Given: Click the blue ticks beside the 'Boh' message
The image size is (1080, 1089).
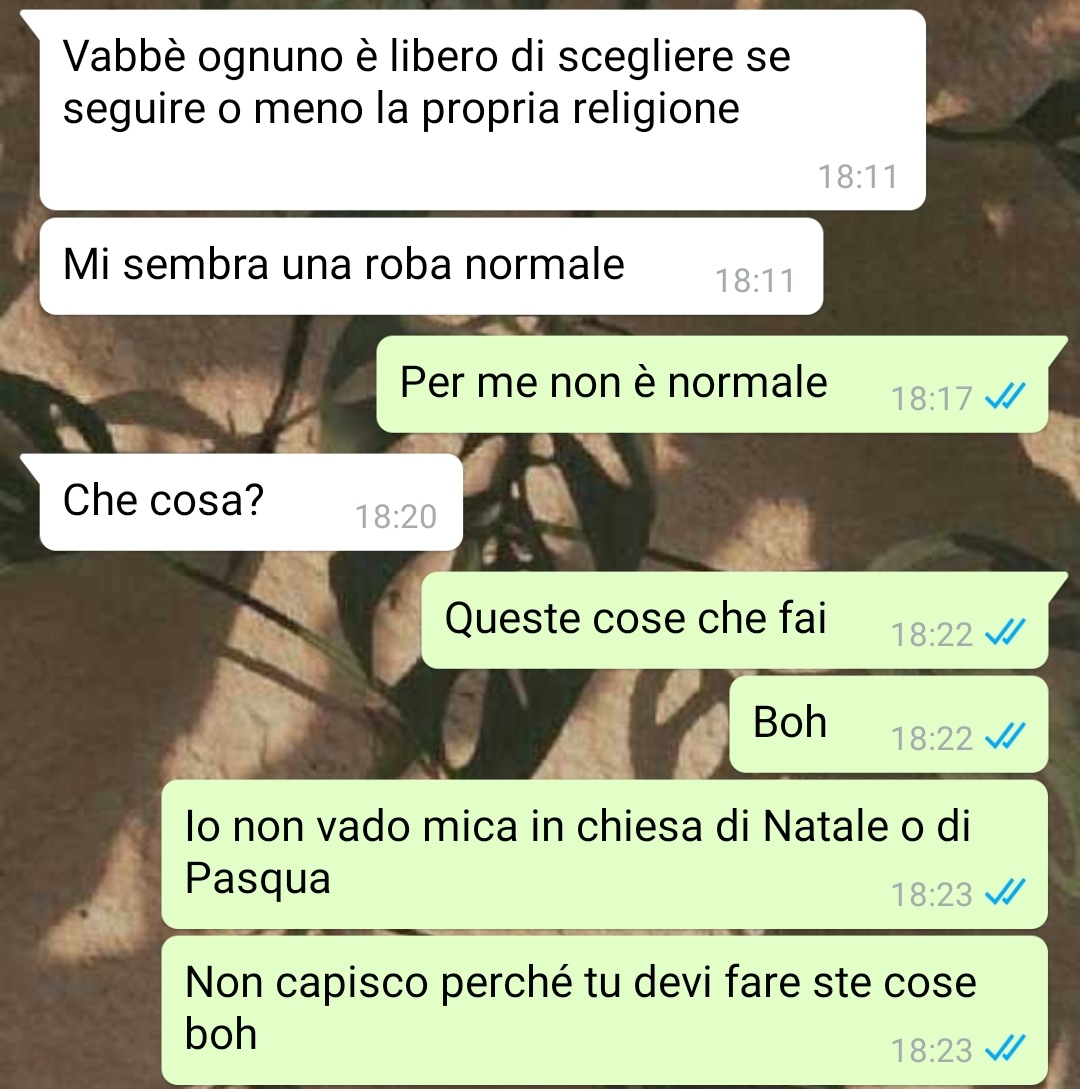Looking at the screenshot, I should 1005,738.
